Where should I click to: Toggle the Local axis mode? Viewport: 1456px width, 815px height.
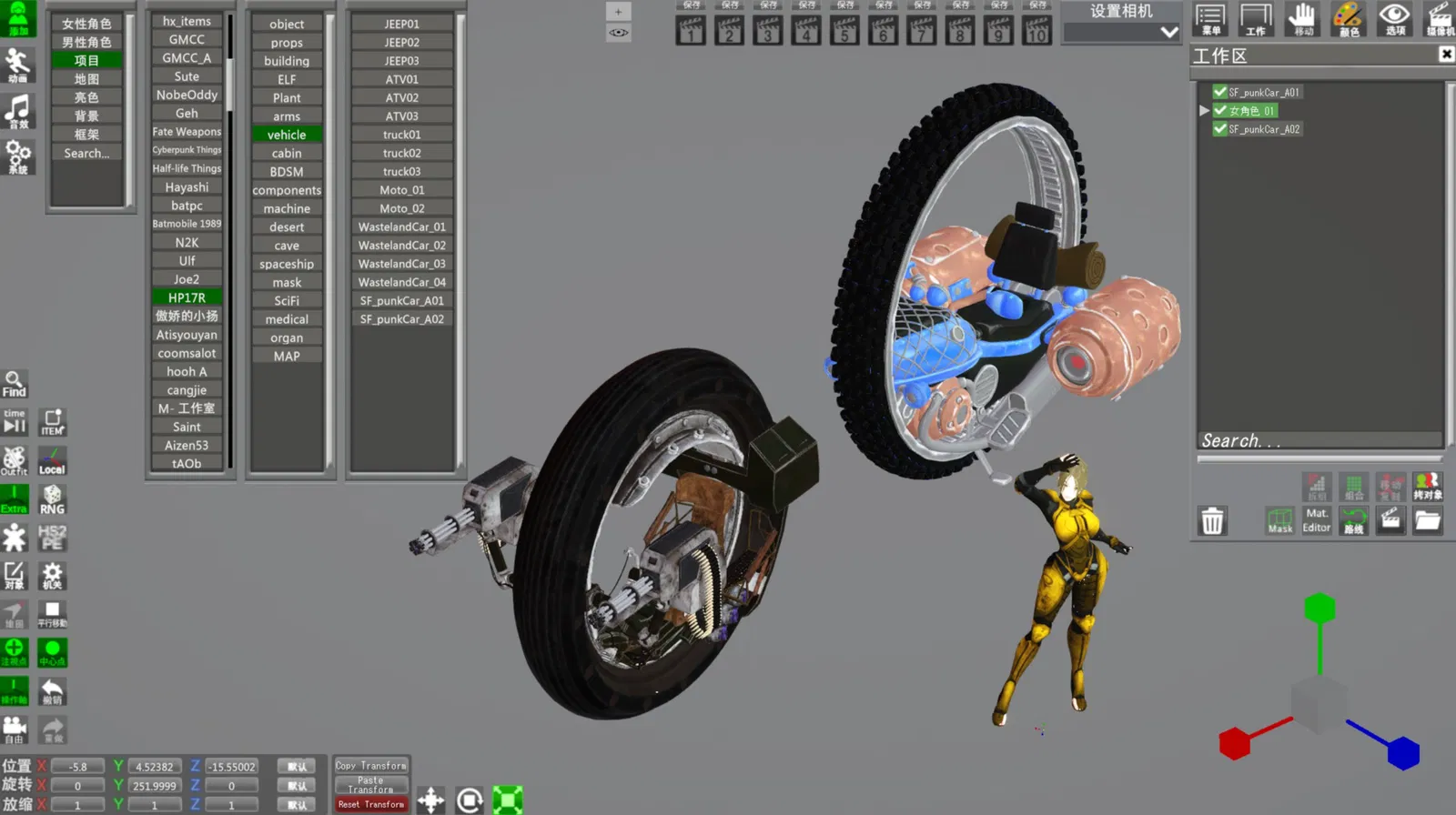(52, 461)
